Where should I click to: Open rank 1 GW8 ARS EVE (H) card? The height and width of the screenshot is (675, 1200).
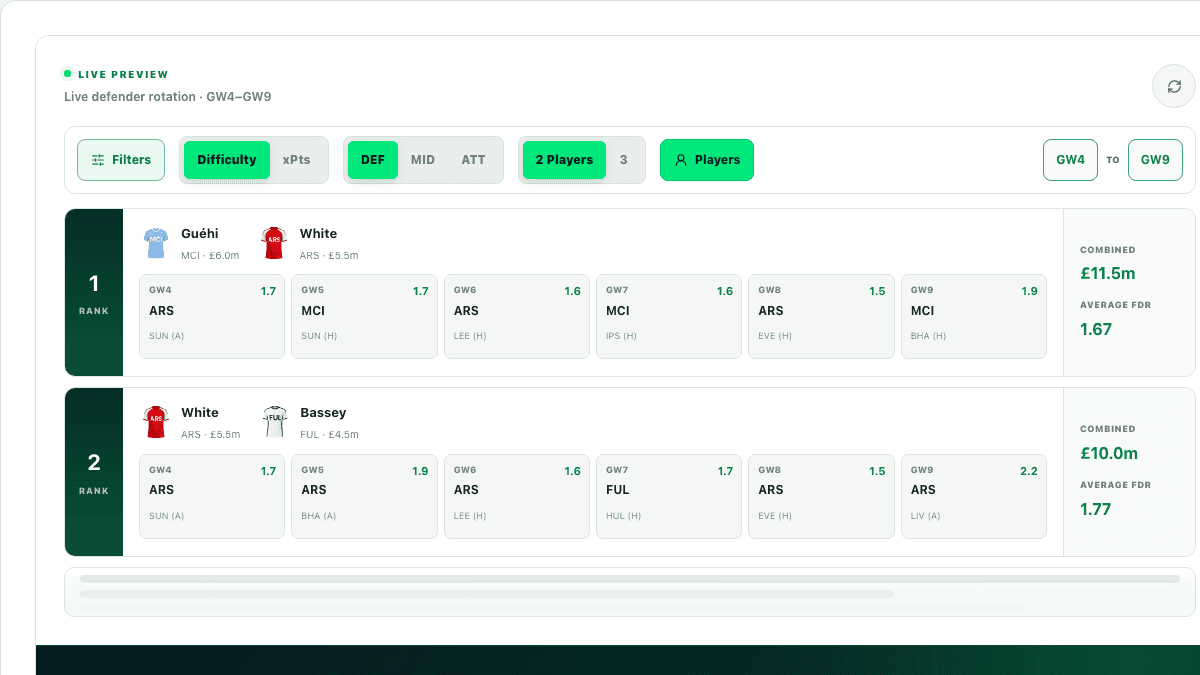click(x=821, y=317)
